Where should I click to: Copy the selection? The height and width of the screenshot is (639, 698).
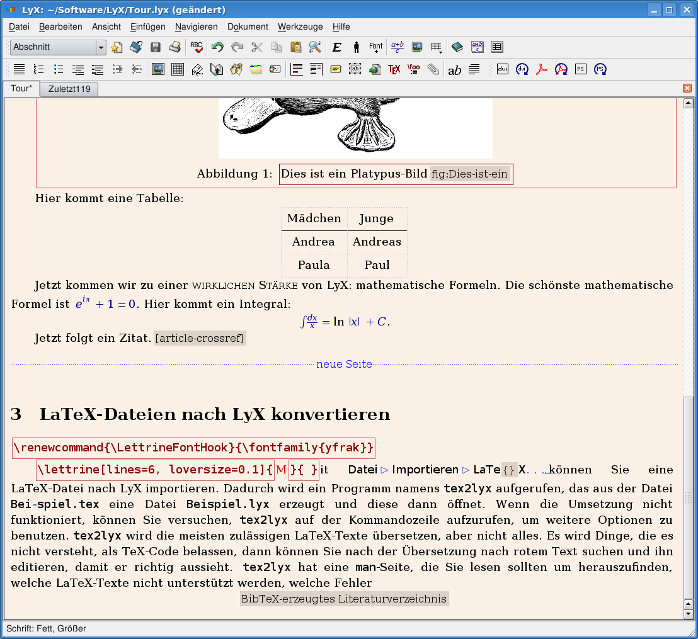pos(276,47)
